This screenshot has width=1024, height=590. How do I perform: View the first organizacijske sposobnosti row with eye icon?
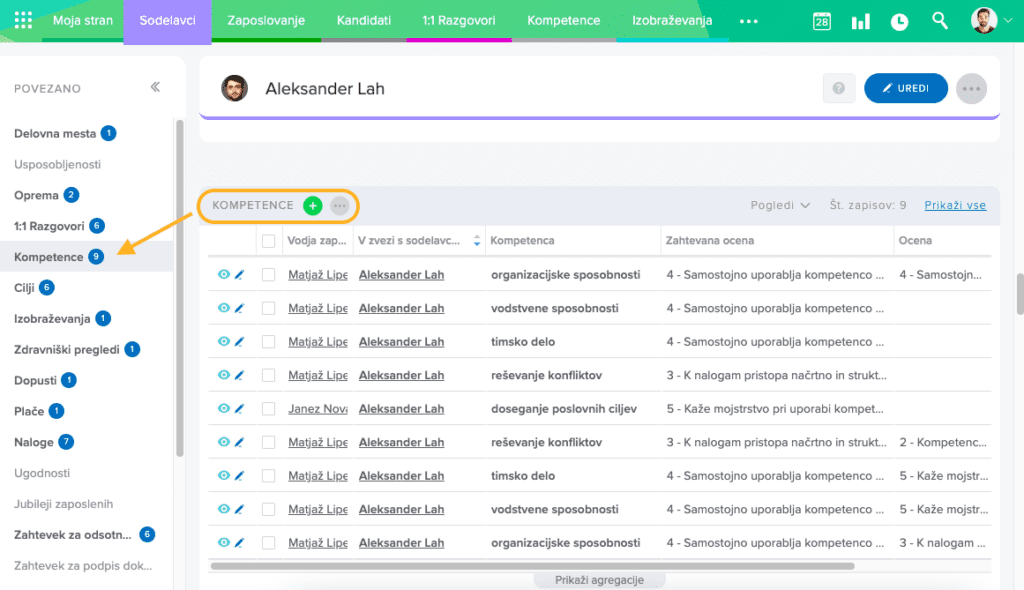click(x=223, y=275)
